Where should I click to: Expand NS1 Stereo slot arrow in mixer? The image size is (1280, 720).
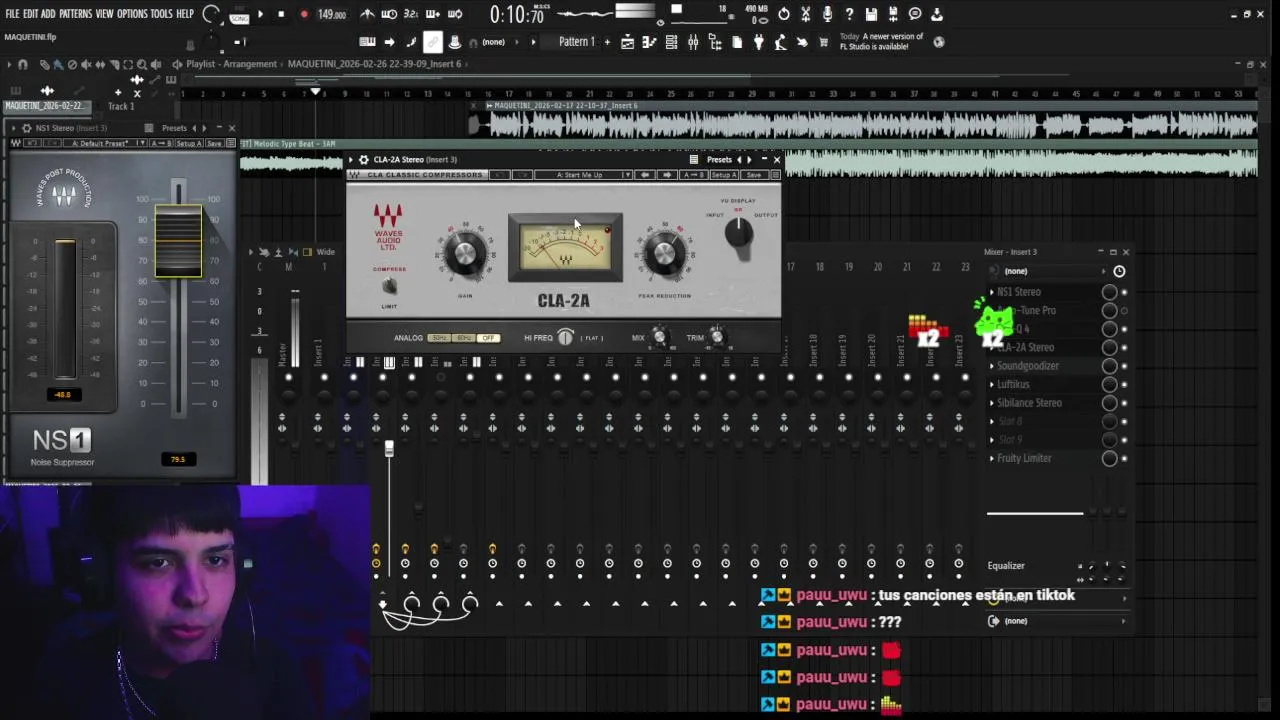[992, 292]
